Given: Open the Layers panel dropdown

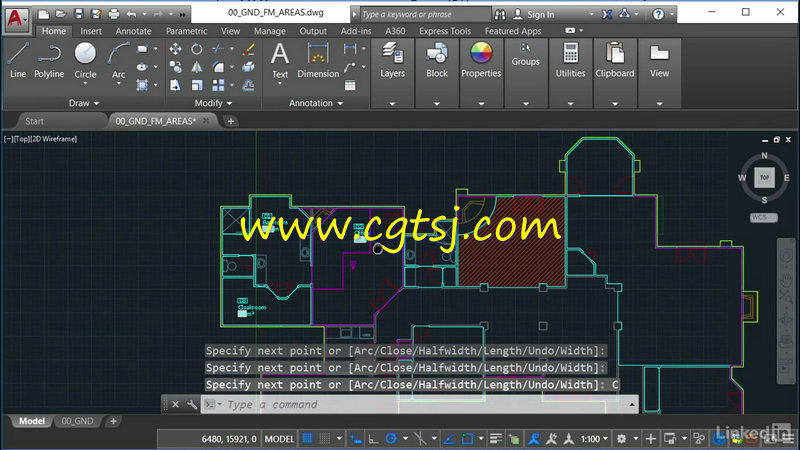Looking at the screenshot, I should coord(392,104).
